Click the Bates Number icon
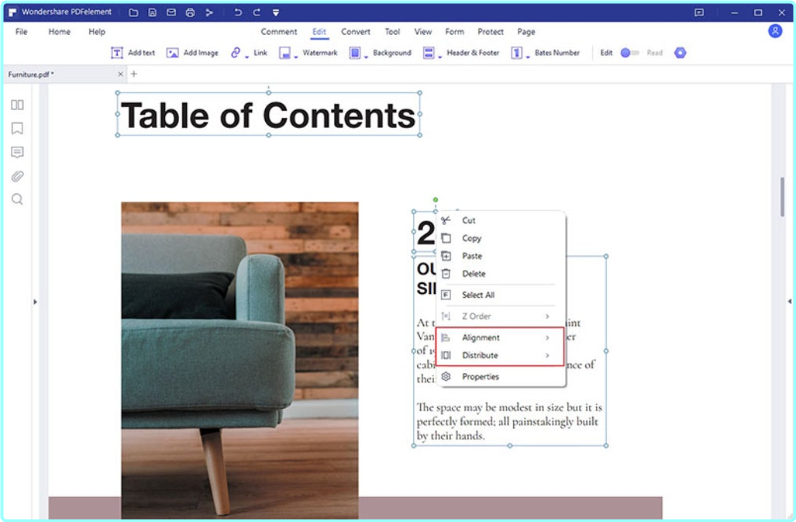Image resolution: width=796 pixels, height=522 pixels. point(517,53)
